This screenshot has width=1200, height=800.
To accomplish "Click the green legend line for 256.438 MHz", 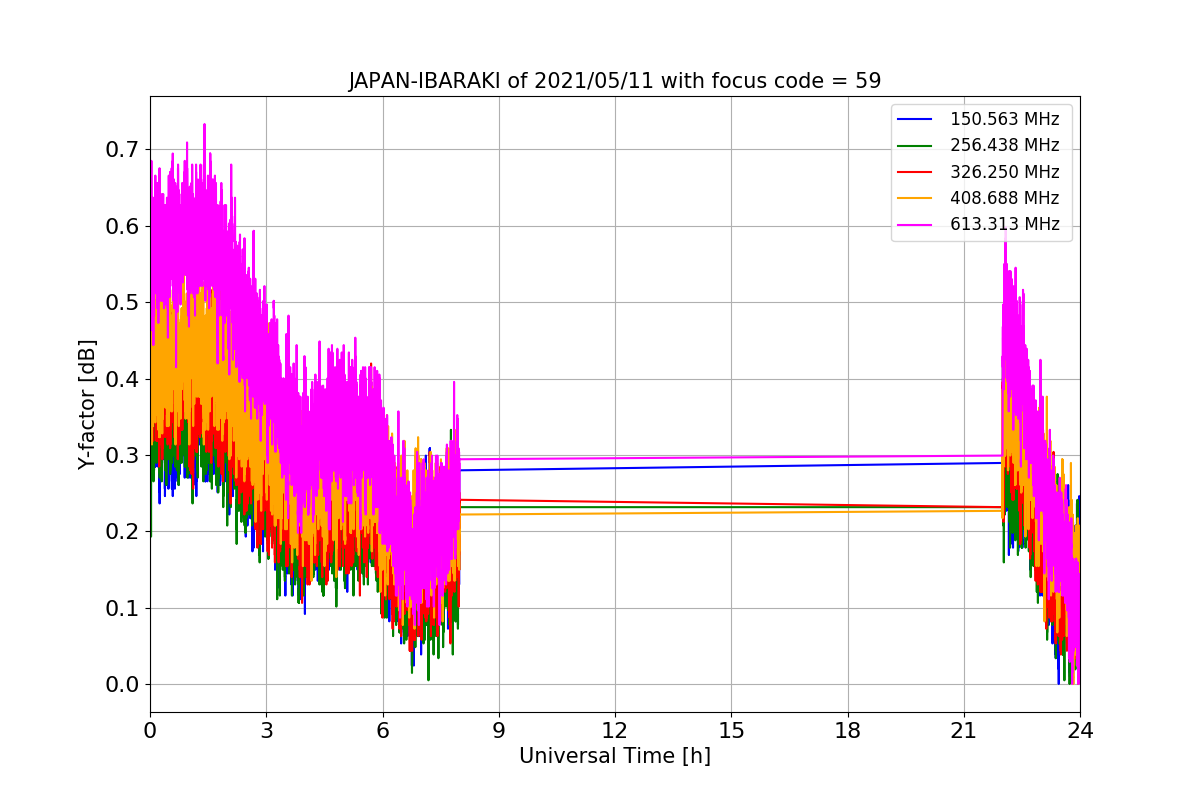I will click(915, 145).
